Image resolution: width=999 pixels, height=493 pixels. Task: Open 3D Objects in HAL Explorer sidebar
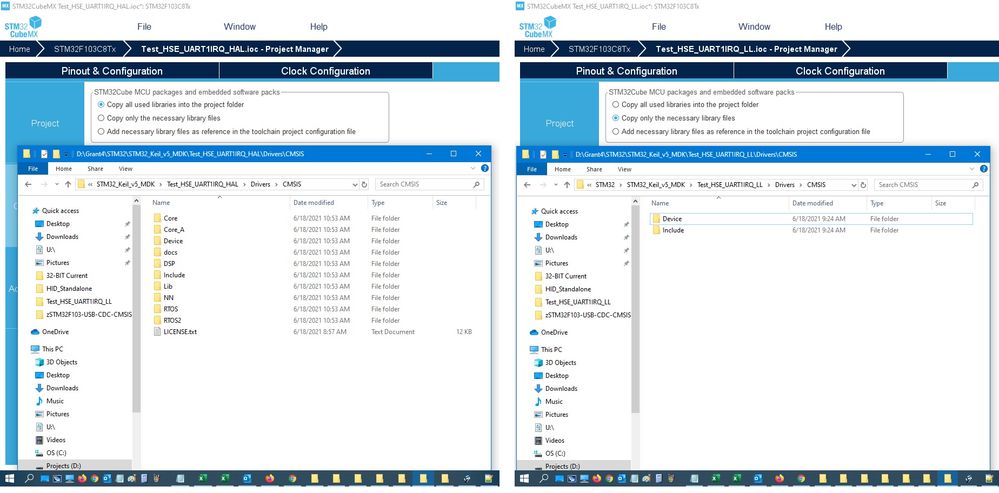[x=56, y=362]
